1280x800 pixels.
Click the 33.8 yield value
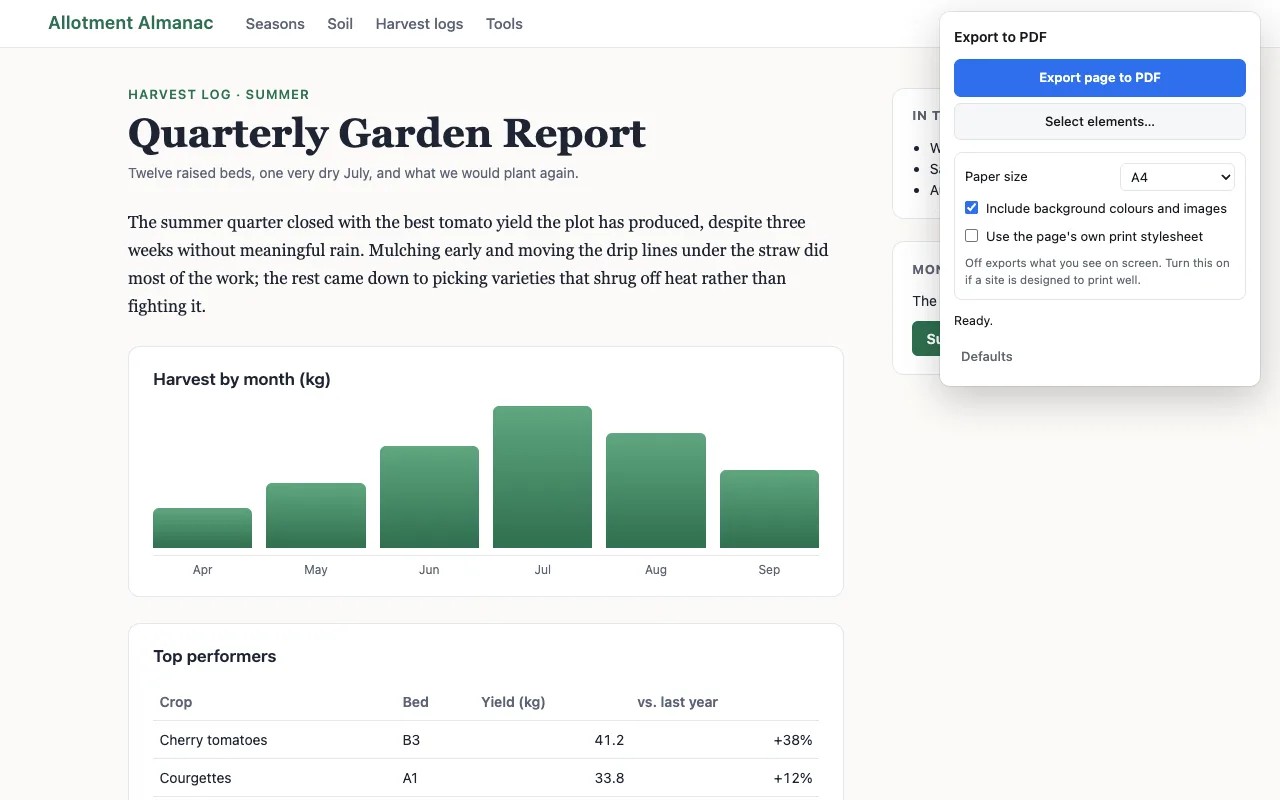click(x=609, y=778)
